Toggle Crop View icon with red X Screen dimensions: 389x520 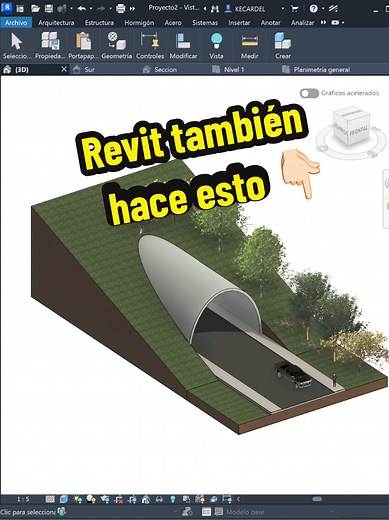coord(119,499)
